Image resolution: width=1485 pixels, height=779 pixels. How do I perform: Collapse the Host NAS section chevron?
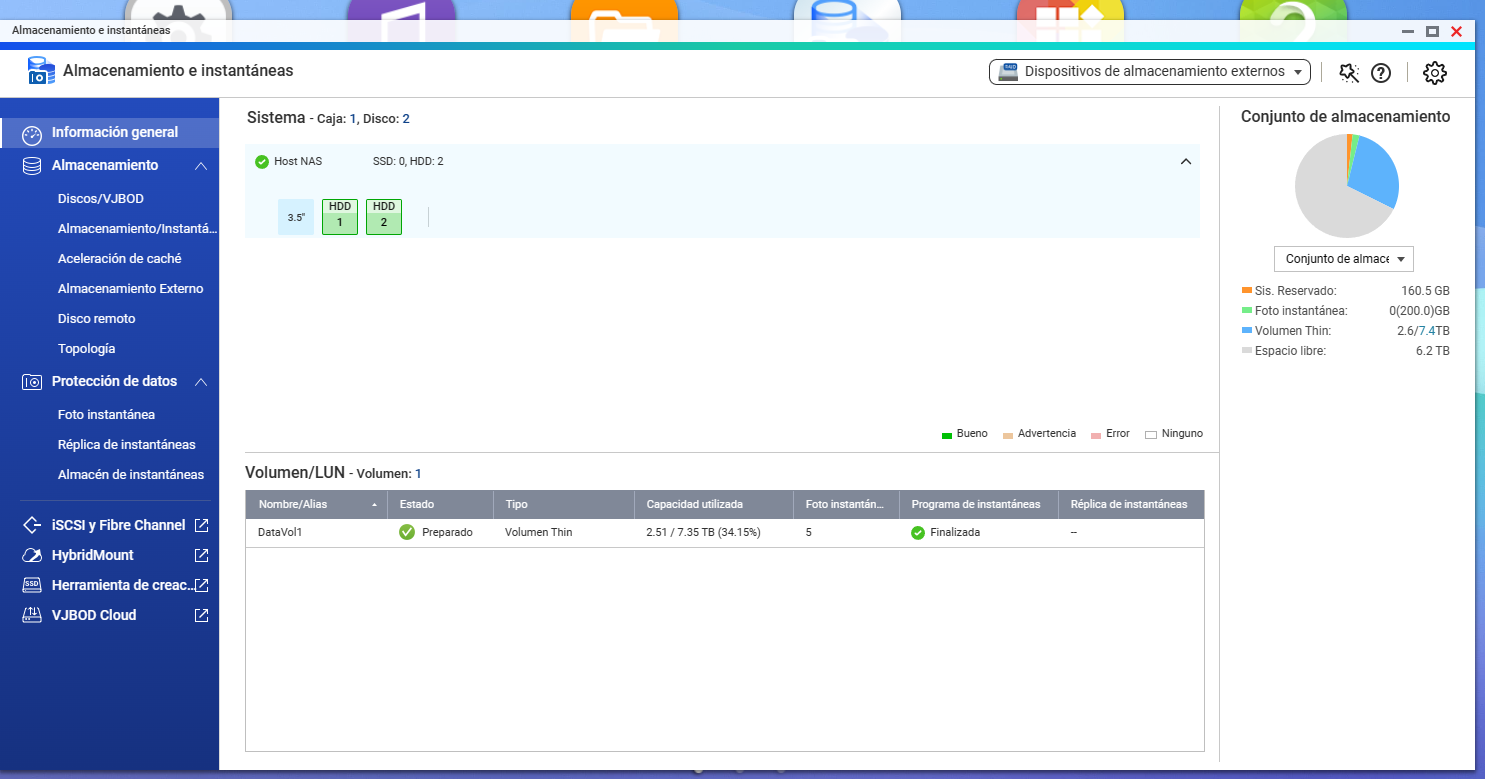pyautogui.click(x=1186, y=162)
